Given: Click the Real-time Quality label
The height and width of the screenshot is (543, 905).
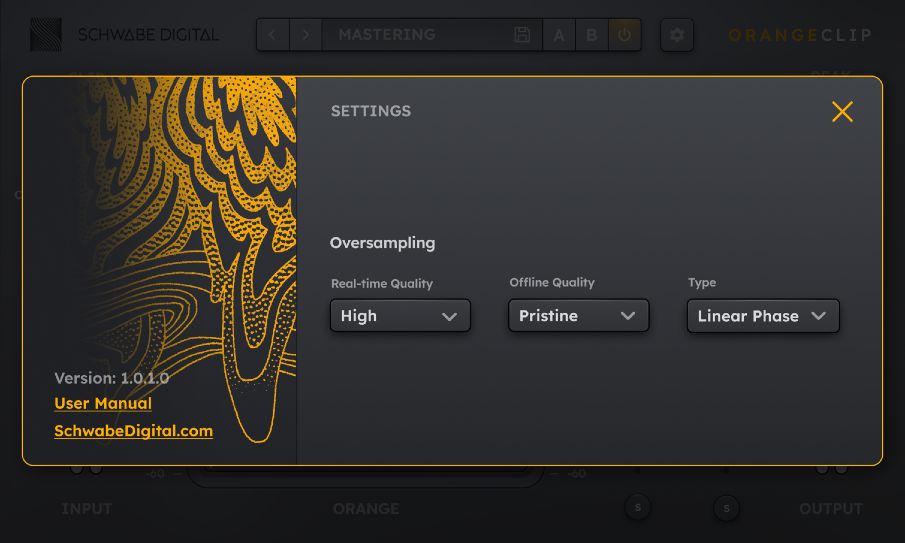Looking at the screenshot, I should (382, 283).
